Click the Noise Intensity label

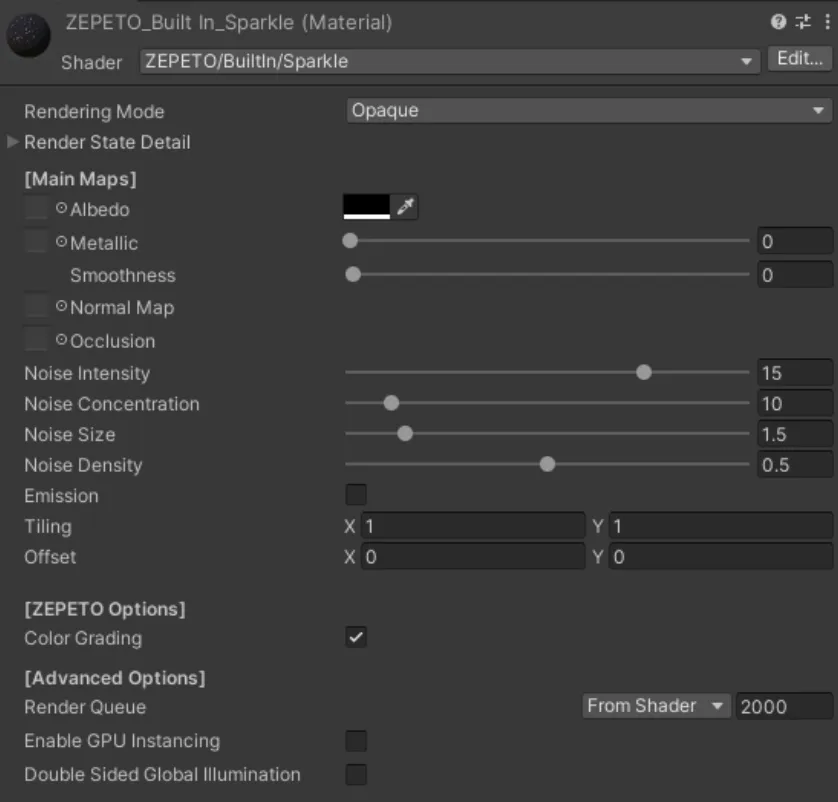(87, 373)
